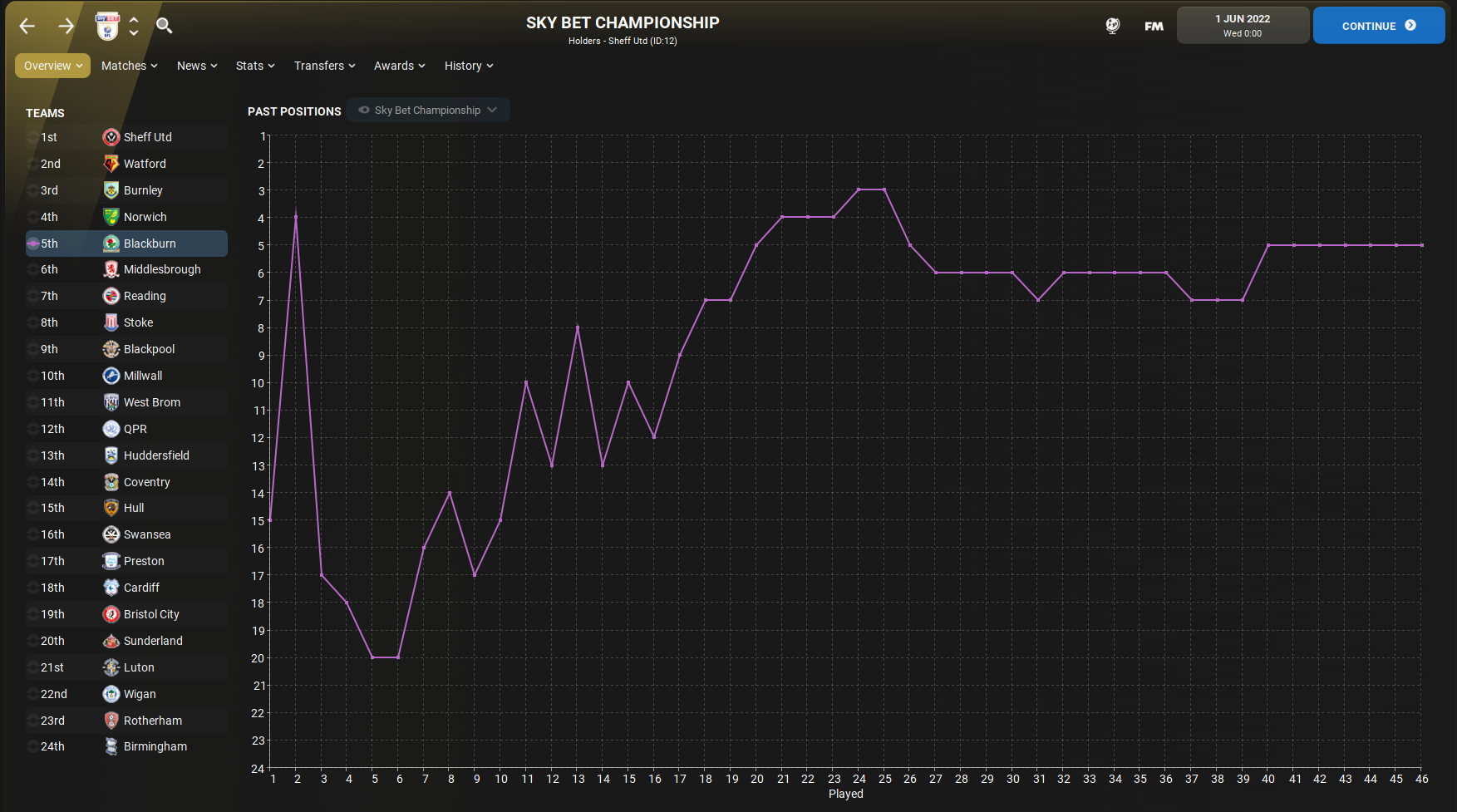
Task: Click the Reading club badge
Action: pyautogui.click(x=111, y=296)
